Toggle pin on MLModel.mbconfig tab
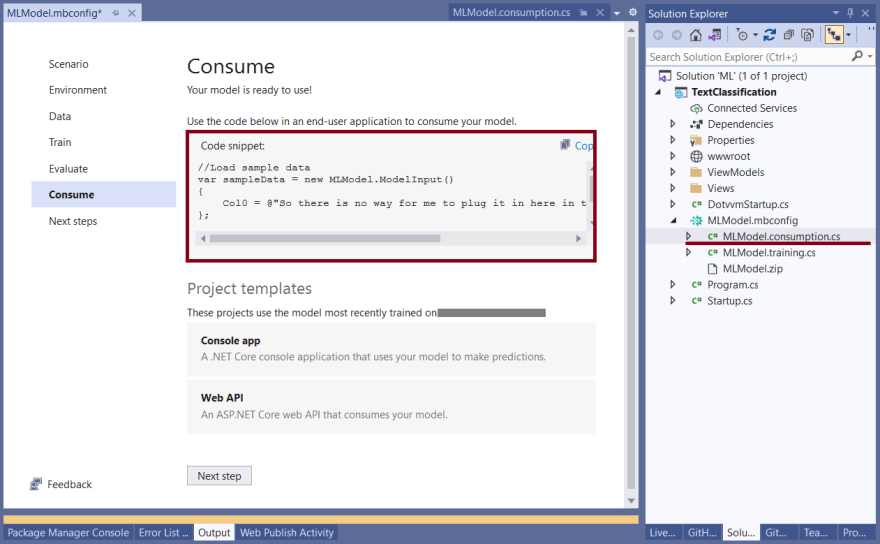Viewport: 880px width, 544px height. point(116,13)
